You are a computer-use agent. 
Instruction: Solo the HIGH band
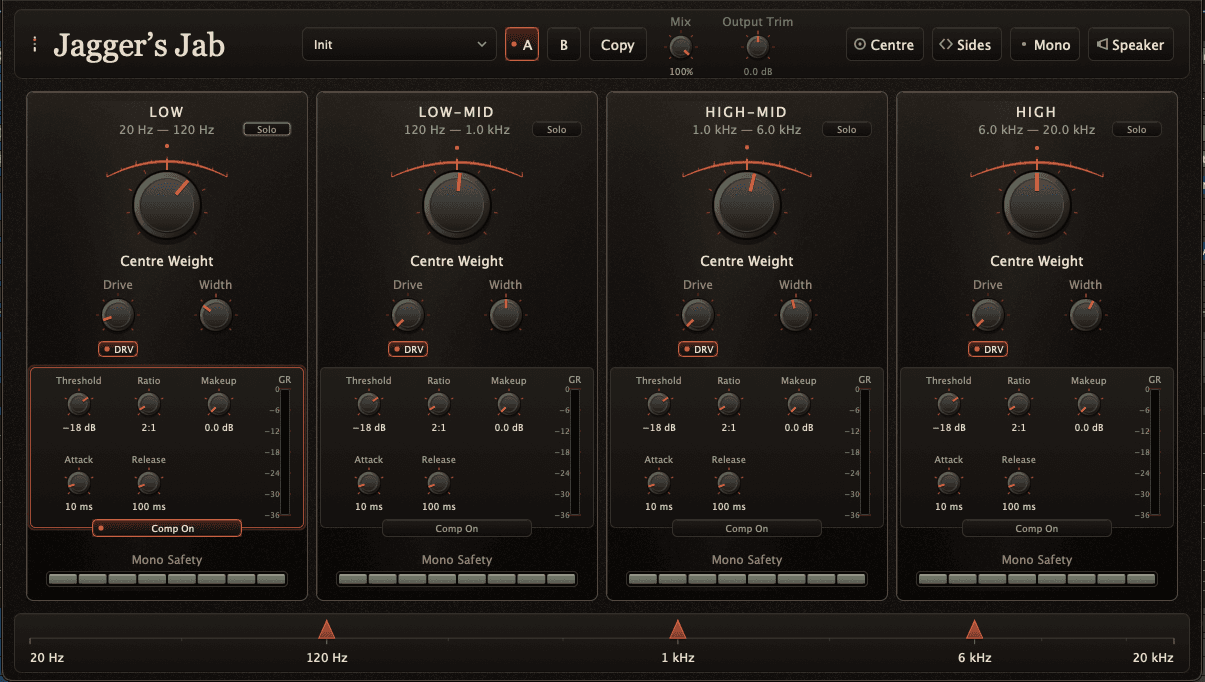click(1137, 129)
